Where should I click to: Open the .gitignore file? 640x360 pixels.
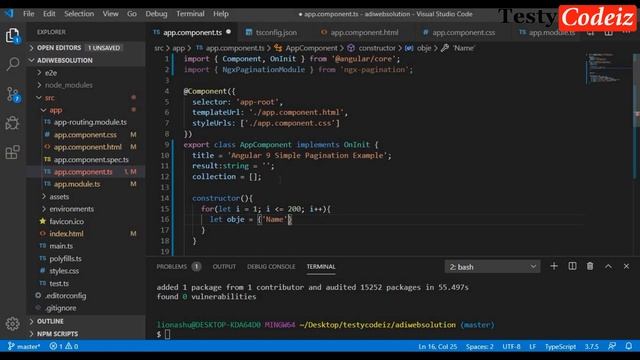pyautogui.click(x=60, y=308)
